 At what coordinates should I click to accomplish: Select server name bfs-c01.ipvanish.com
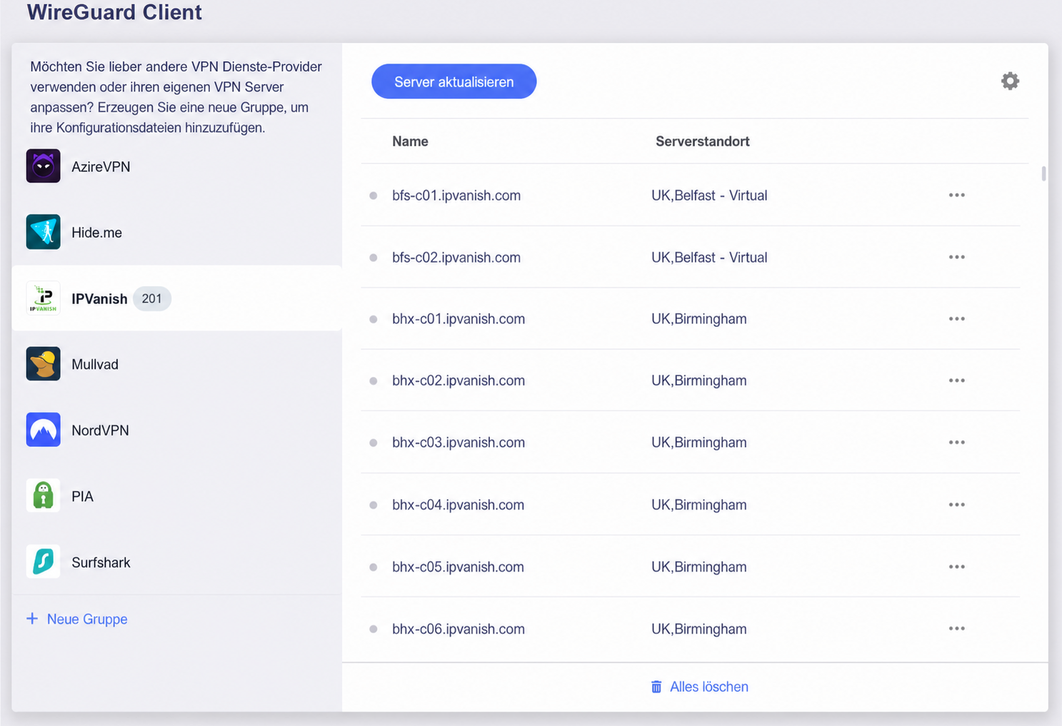456,196
